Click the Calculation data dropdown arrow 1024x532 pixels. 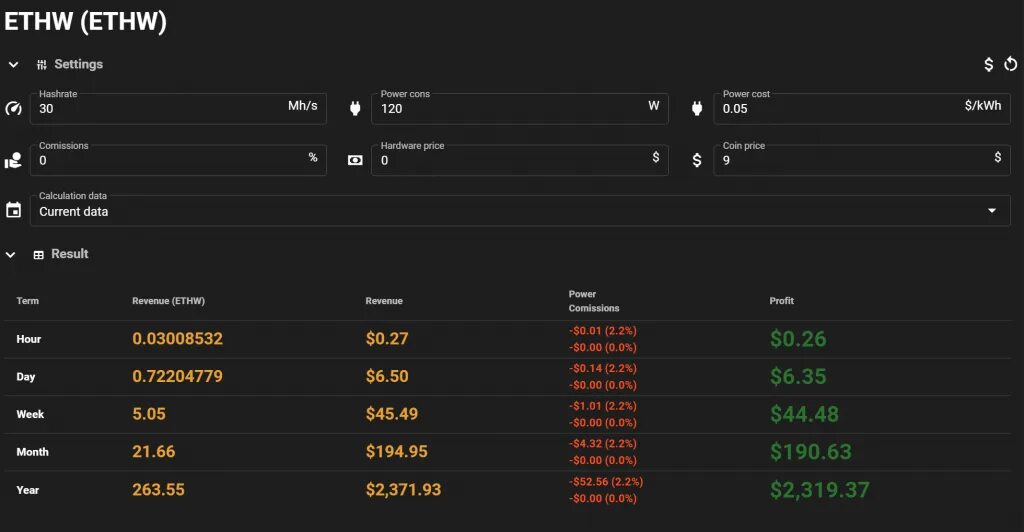click(x=992, y=211)
